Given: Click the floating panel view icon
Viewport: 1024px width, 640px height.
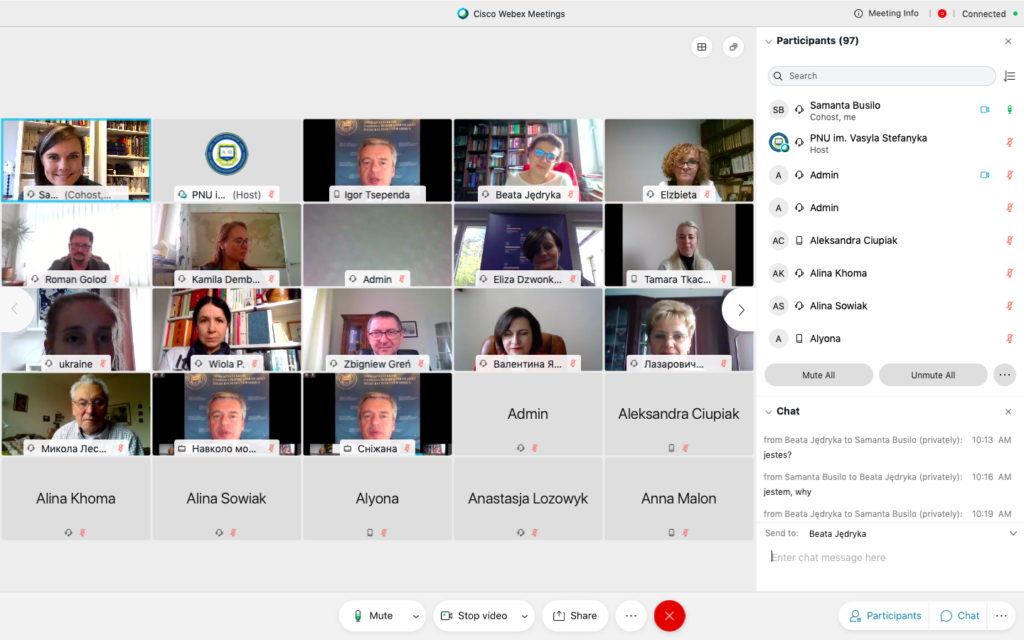Looking at the screenshot, I should point(733,47).
